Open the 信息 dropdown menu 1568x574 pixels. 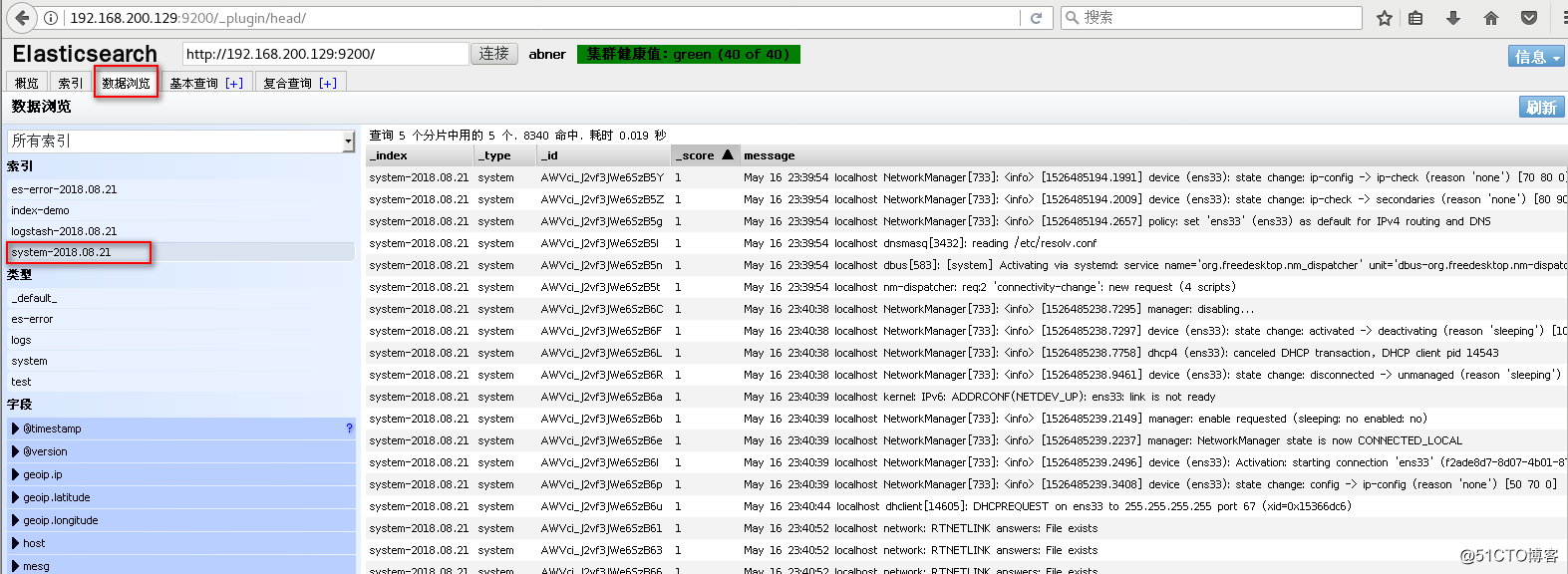click(x=1536, y=57)
